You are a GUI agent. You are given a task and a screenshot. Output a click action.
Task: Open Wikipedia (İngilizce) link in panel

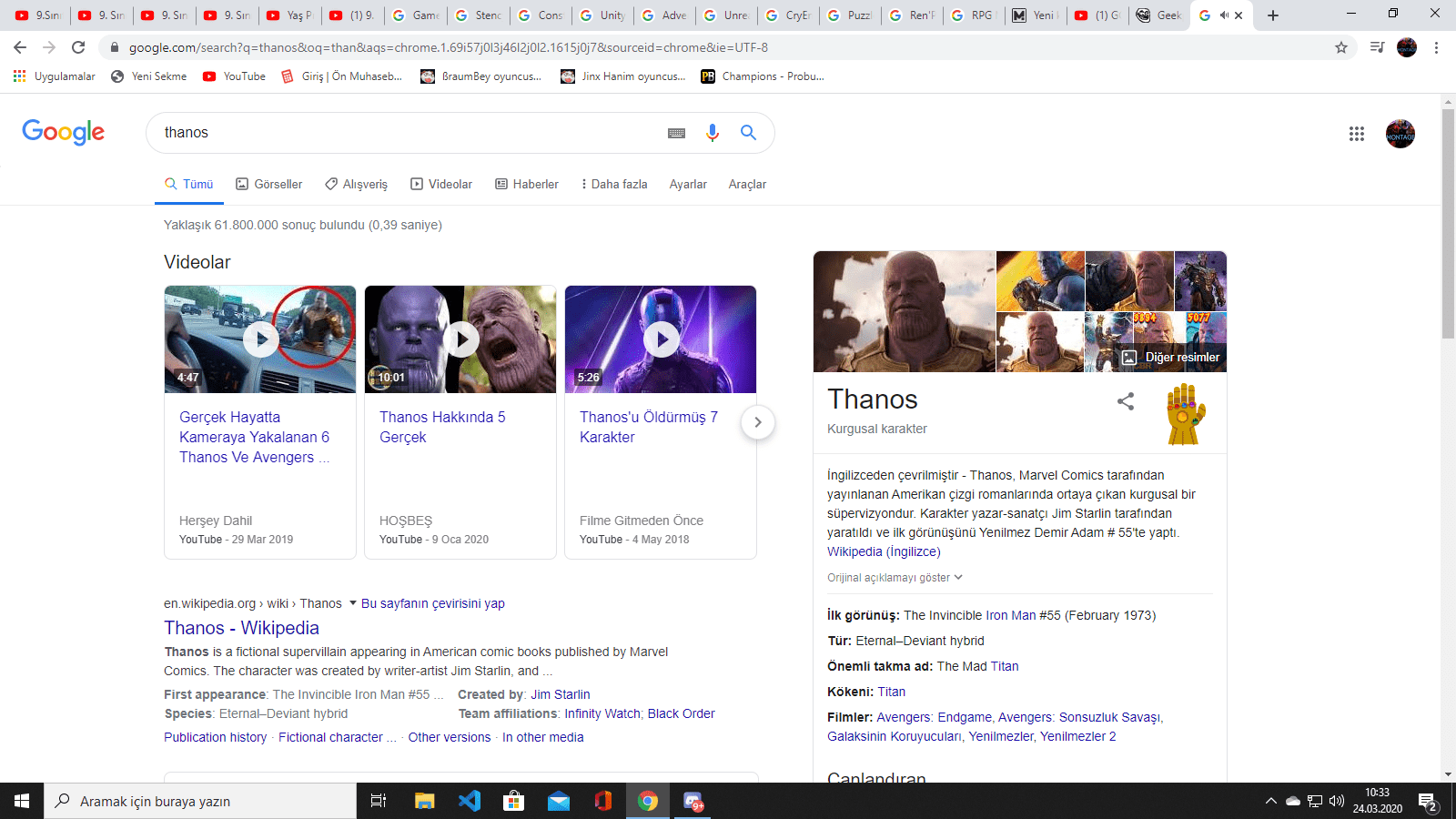(x=884, y=551)
